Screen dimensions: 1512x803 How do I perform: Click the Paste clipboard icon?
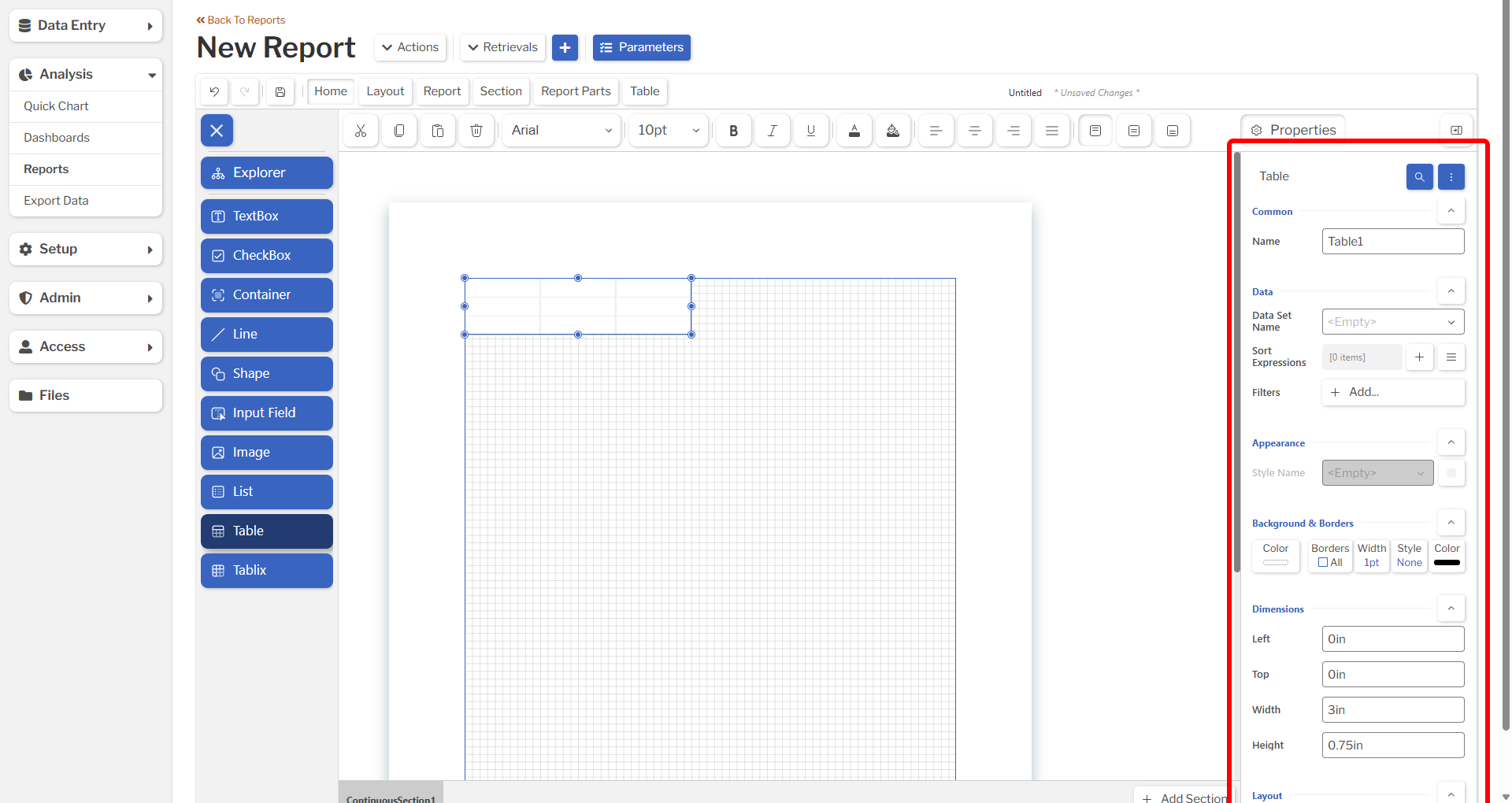(438, 131)
